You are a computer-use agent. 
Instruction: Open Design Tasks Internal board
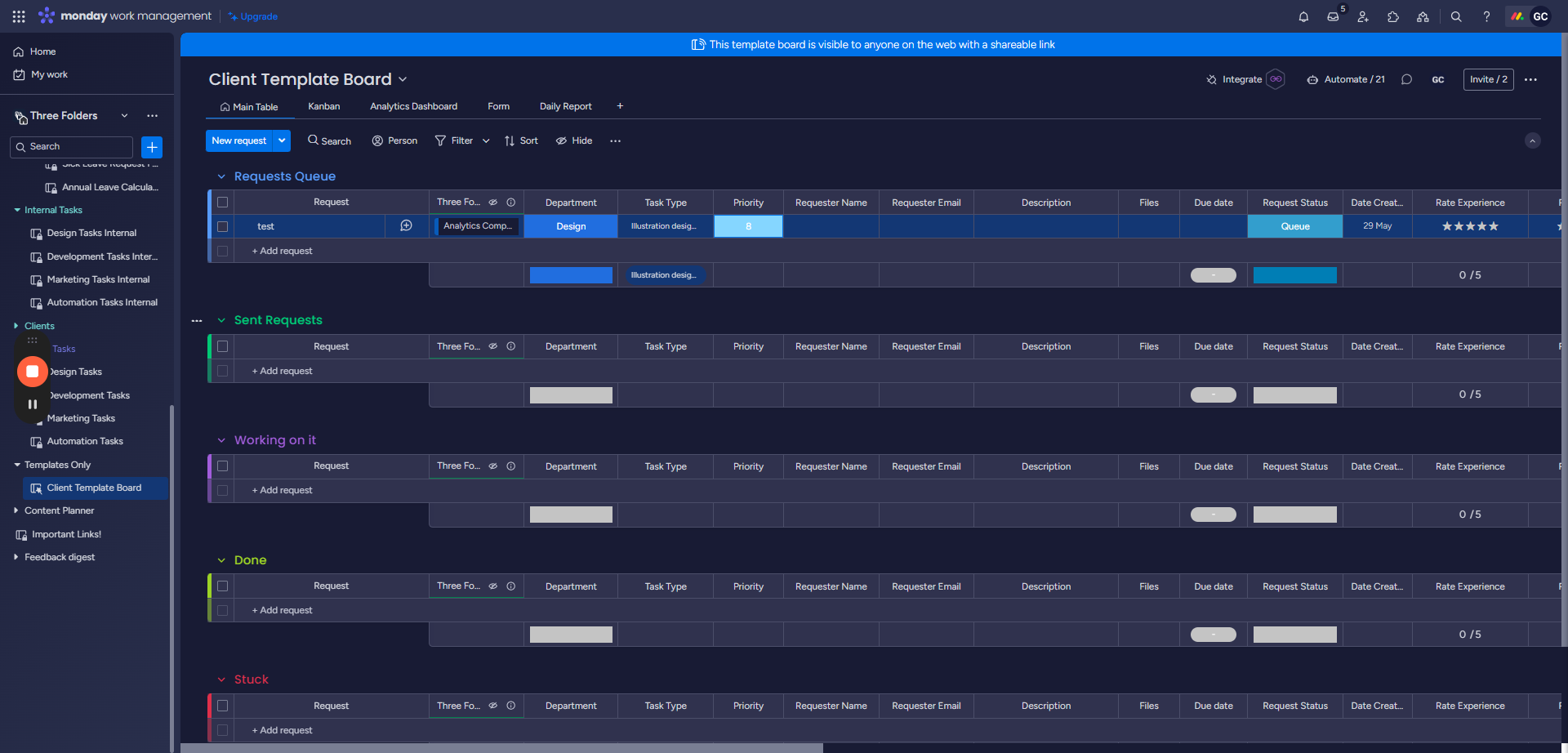point(91,233)
